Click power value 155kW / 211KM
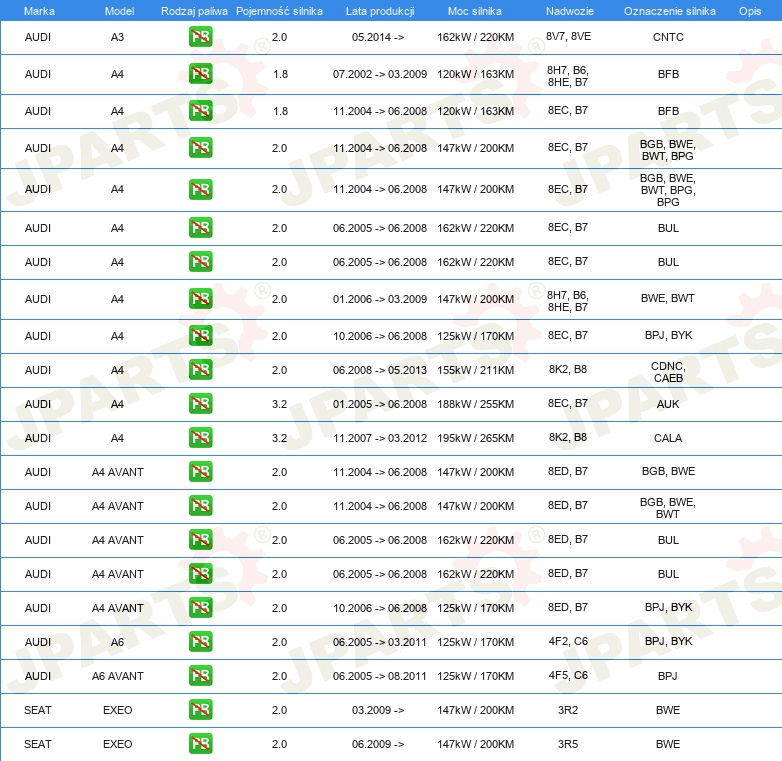This screenshot has height=761, width=782. tap(475, 370)
